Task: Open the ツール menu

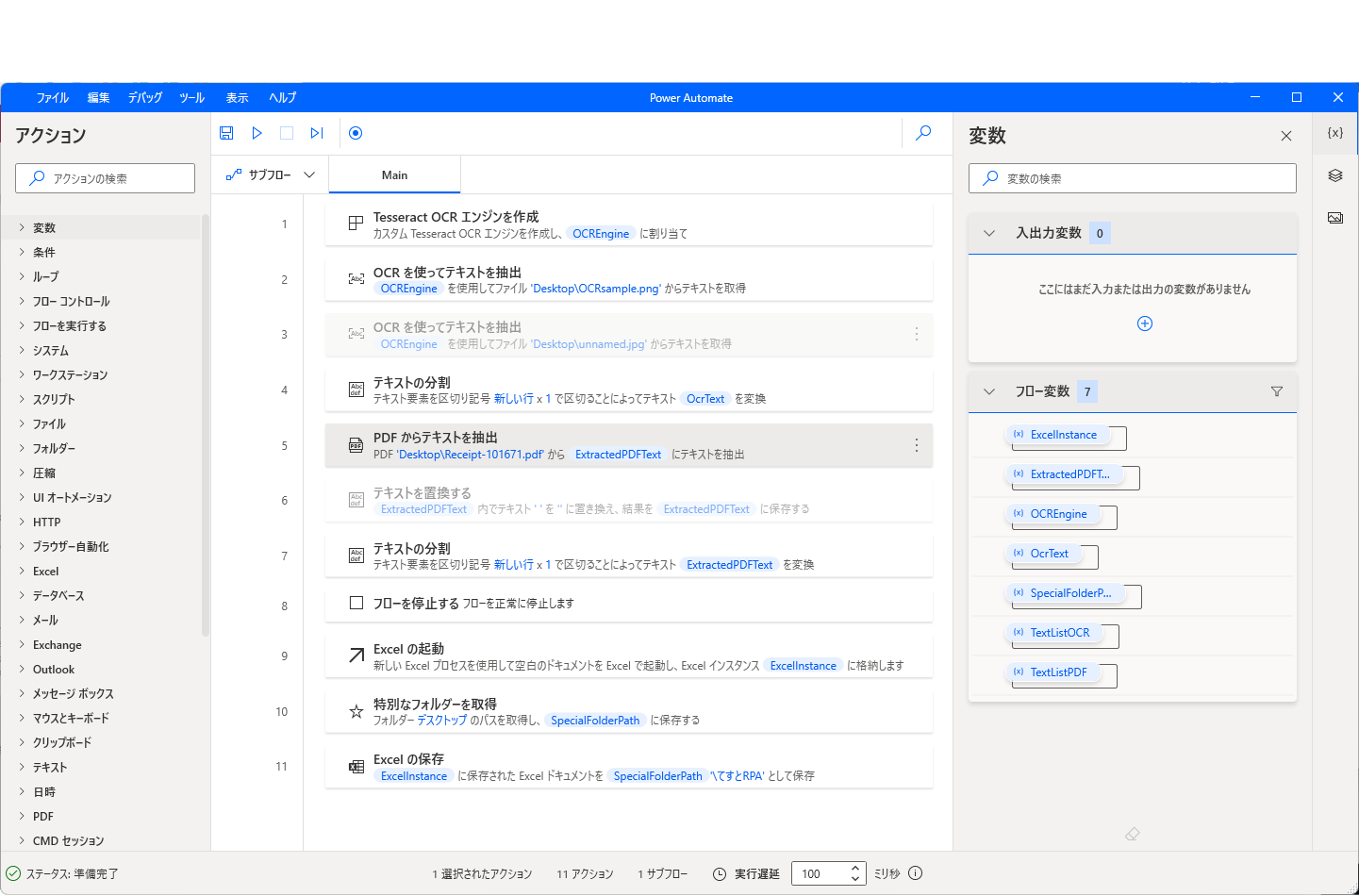Action: (191, 98)
